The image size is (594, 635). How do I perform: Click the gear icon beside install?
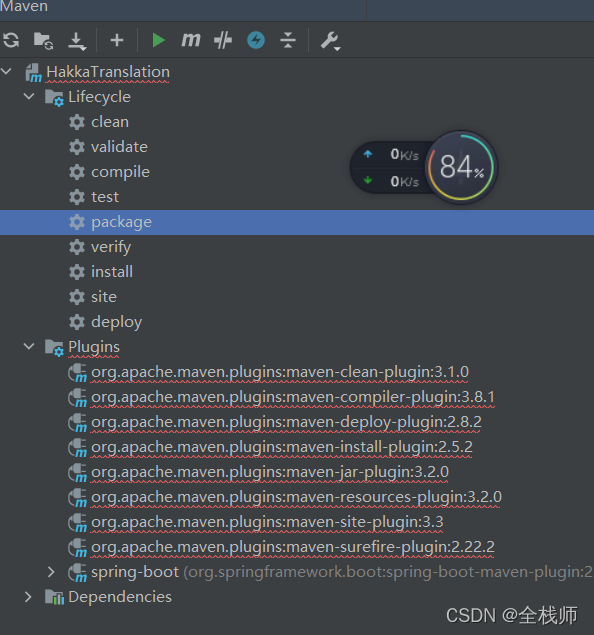pos(77,272)
